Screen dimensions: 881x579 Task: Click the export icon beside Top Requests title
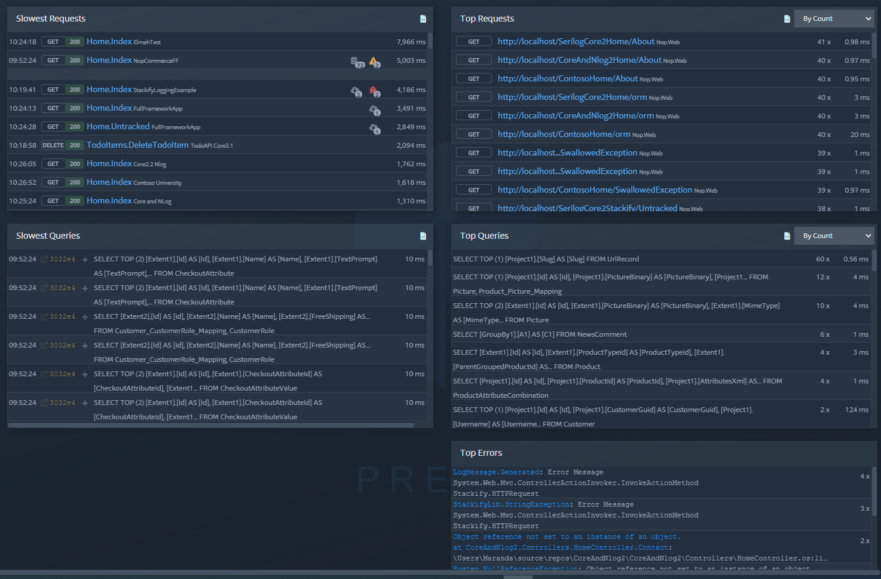tap(787, 19)
